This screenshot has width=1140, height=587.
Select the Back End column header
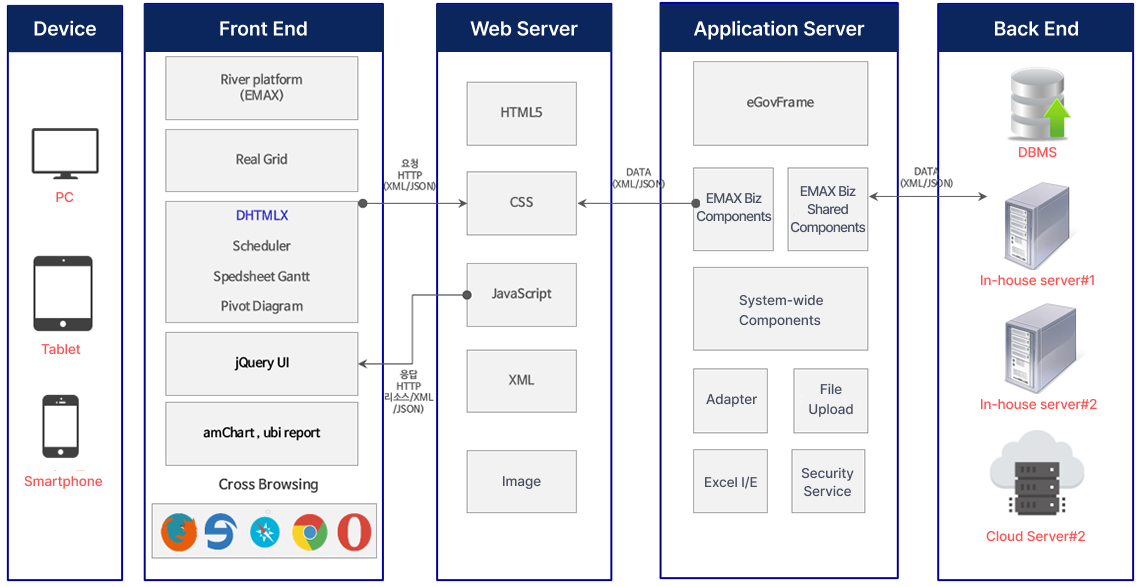tap(1036, 28)
